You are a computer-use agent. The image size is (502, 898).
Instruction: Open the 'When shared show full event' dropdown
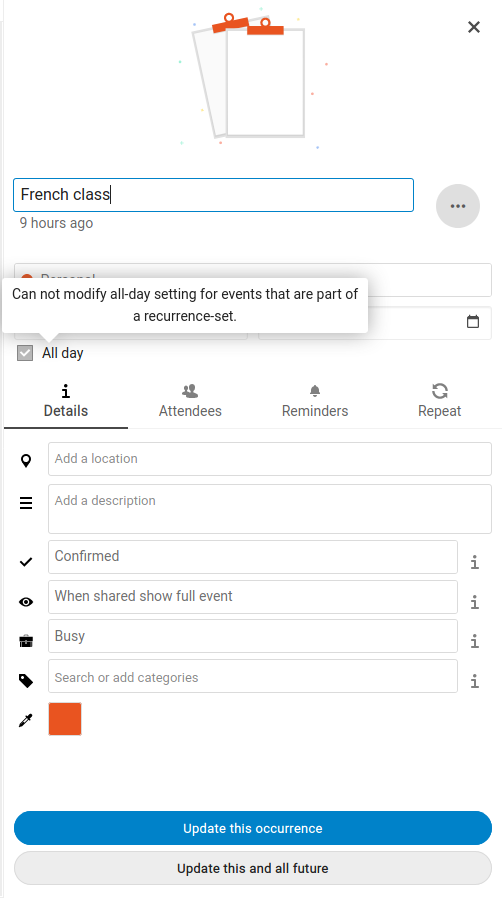tap(252, 597)
